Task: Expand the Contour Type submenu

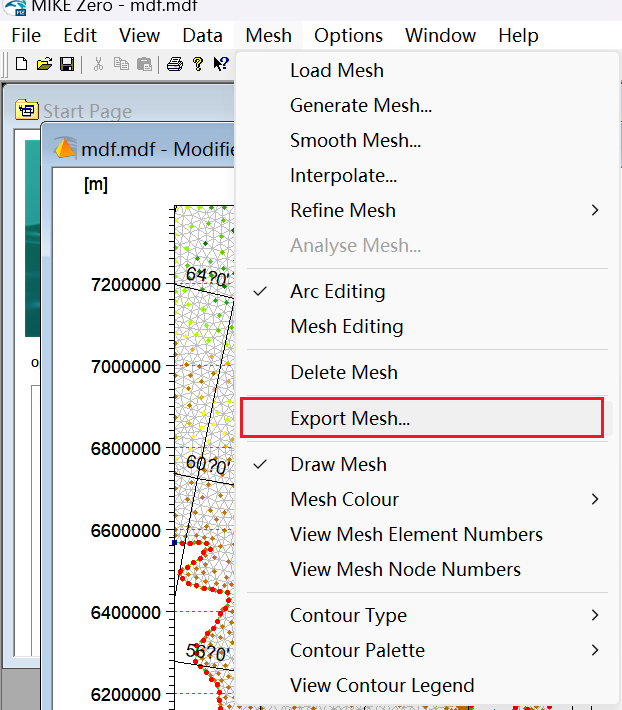Action: pyautogui.click(x=427, y=615)
